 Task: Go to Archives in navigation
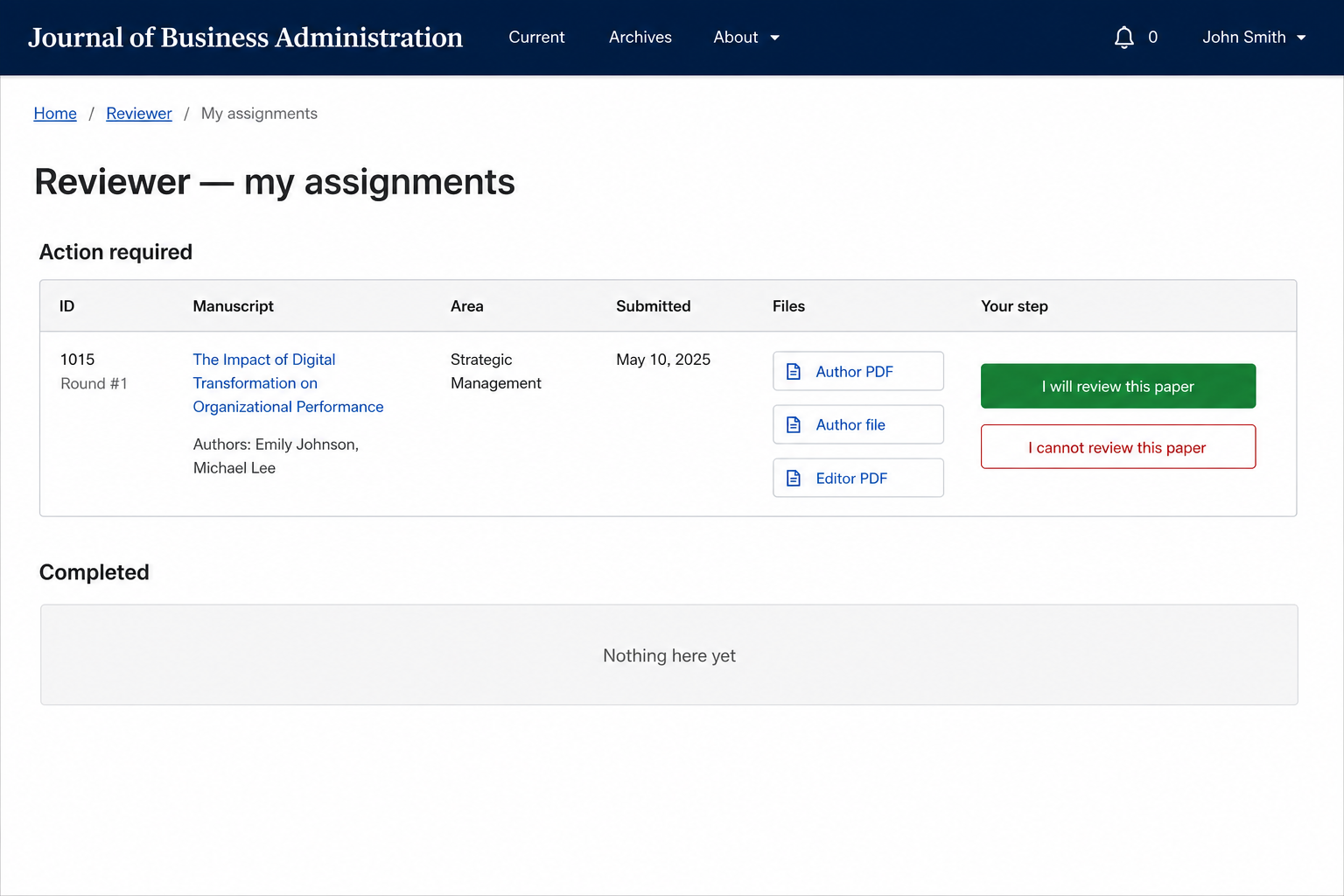point(640,38)
